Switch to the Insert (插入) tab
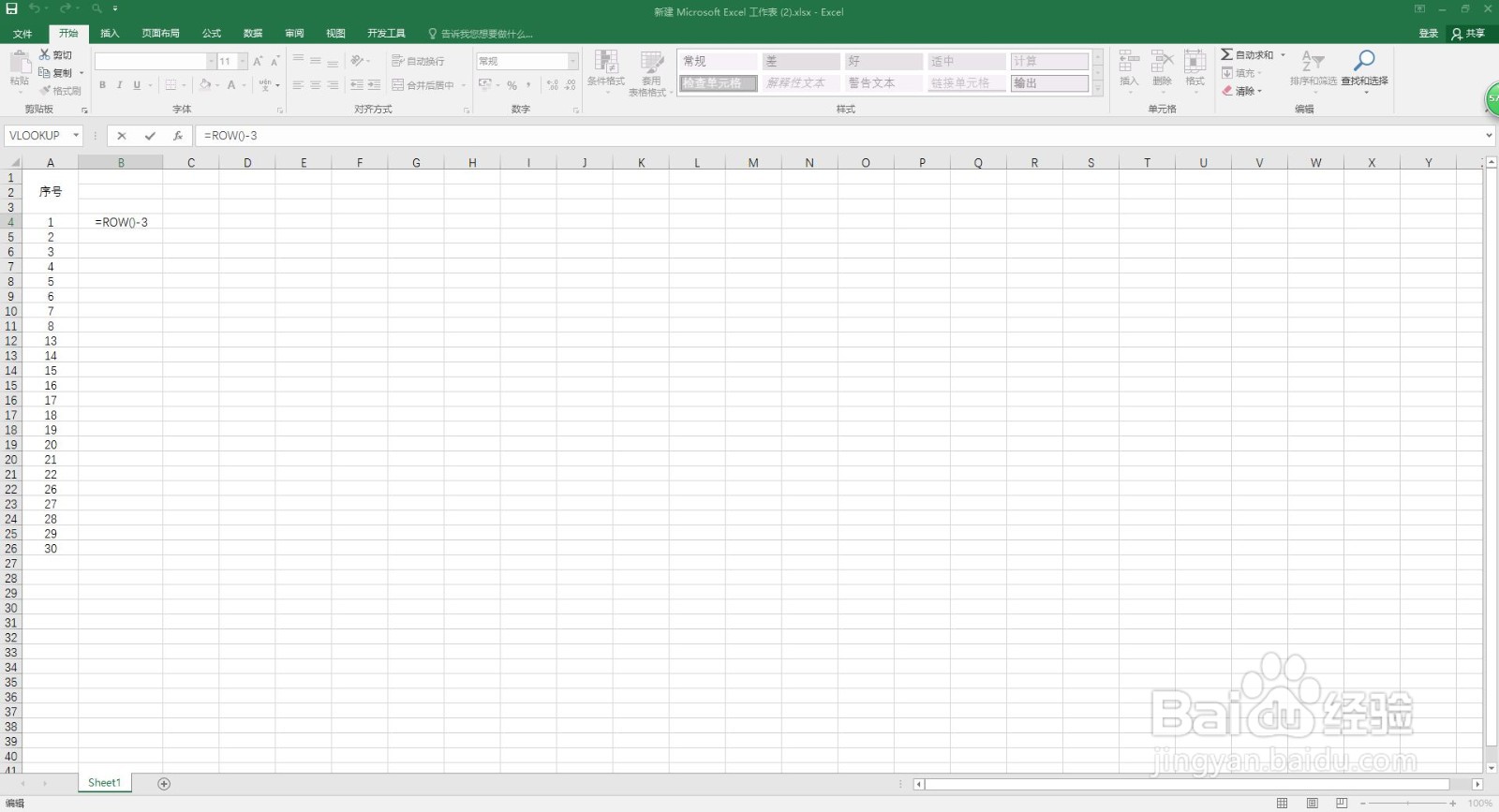 pos(110,33)
